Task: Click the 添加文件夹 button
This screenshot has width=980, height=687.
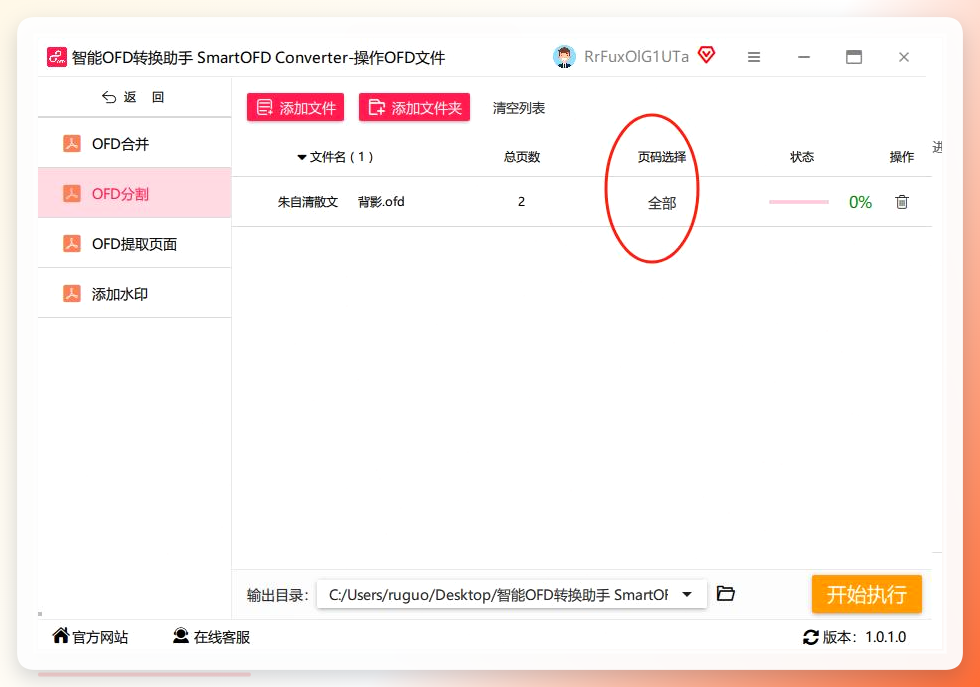Action: pos(414,108)
